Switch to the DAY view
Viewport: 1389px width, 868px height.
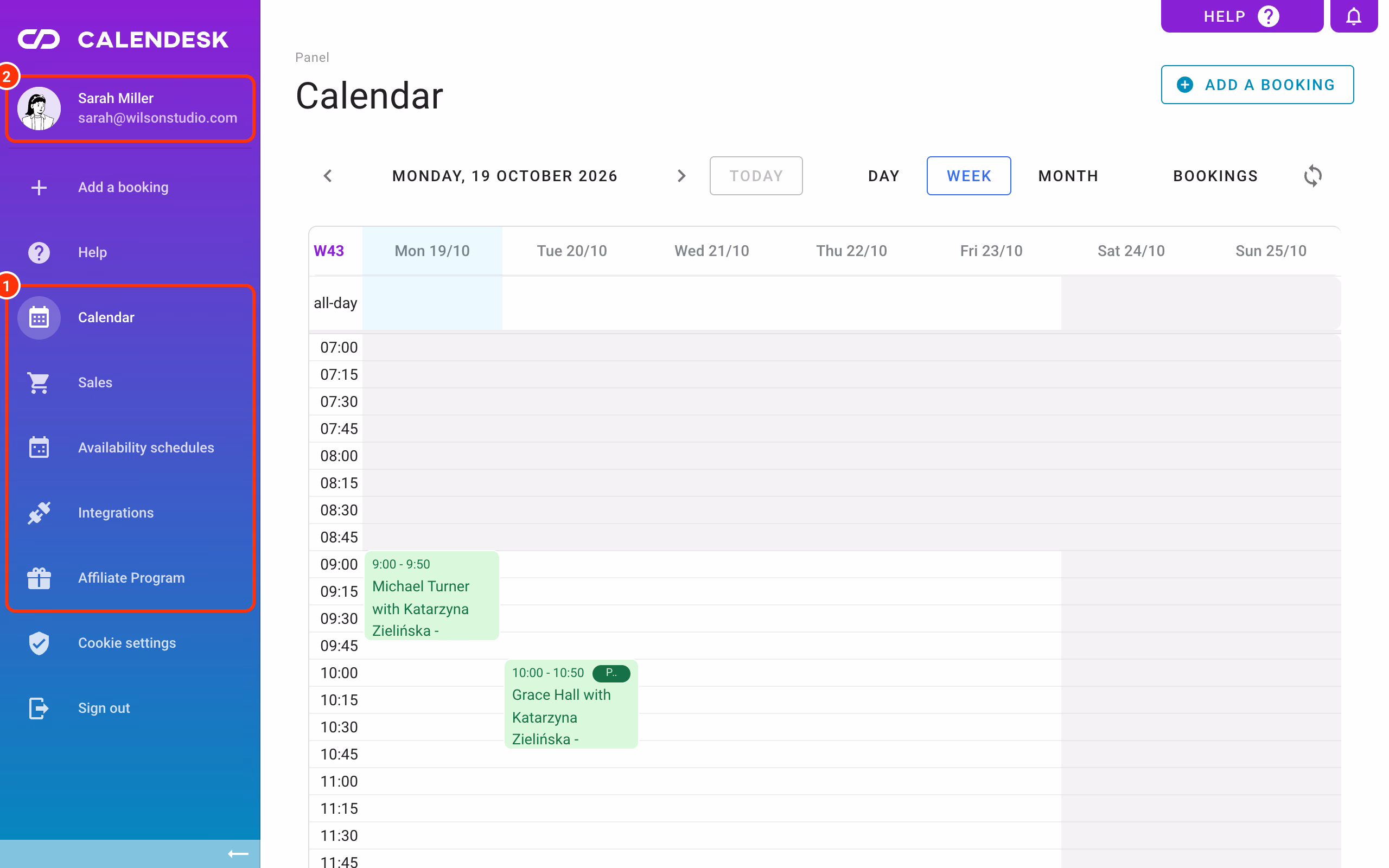point(883,176)
